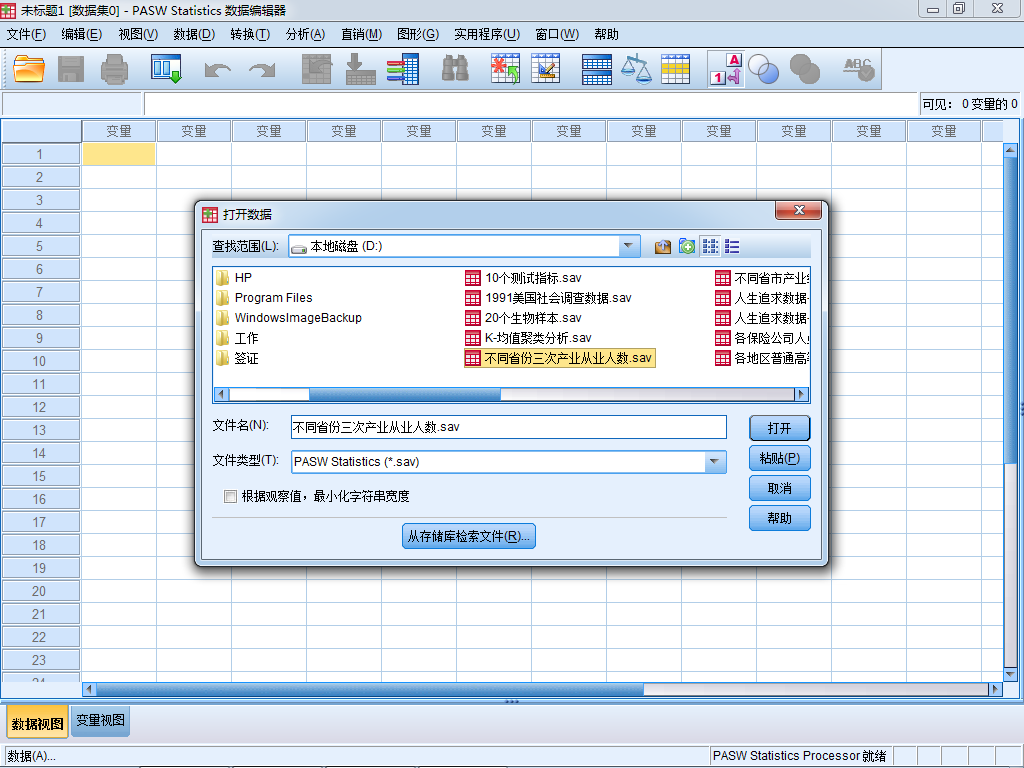Click the save floppy disk toolbar icon
The width and height of the screenshot is (1024, 768).
tap(71, 69)
